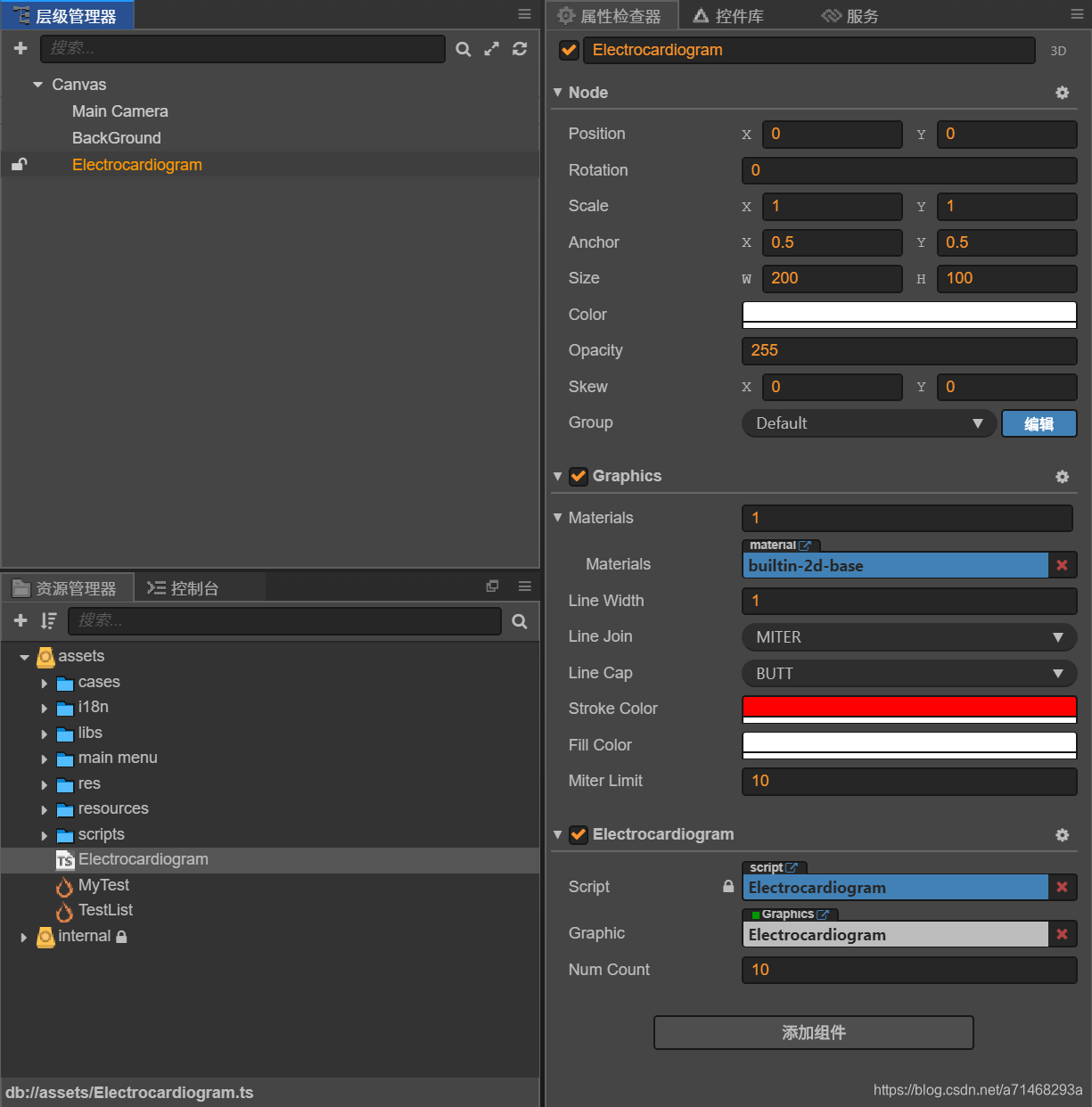
Task: Open the Line Join MITER dropdown
Action: click(909, 637)
